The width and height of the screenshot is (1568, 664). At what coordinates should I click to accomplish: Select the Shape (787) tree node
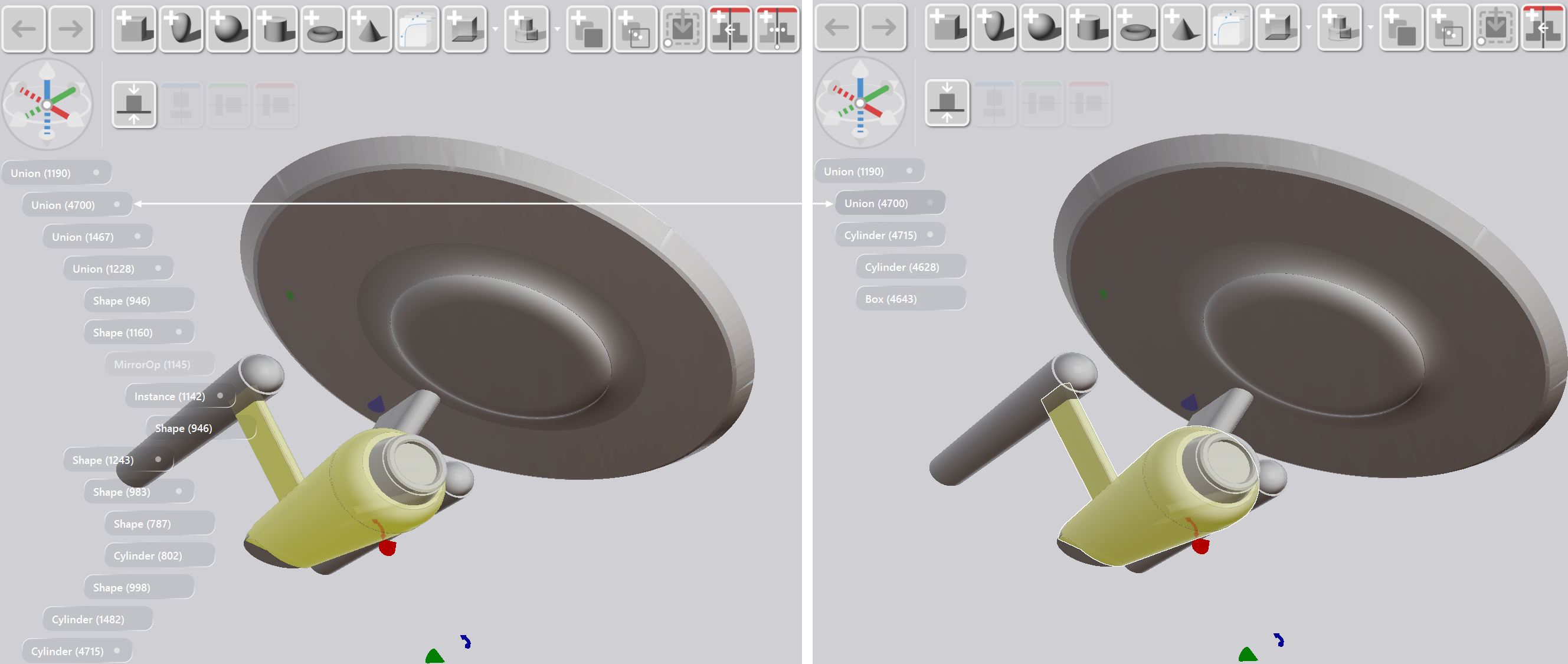pyautogui.click(x=159, y=524)
